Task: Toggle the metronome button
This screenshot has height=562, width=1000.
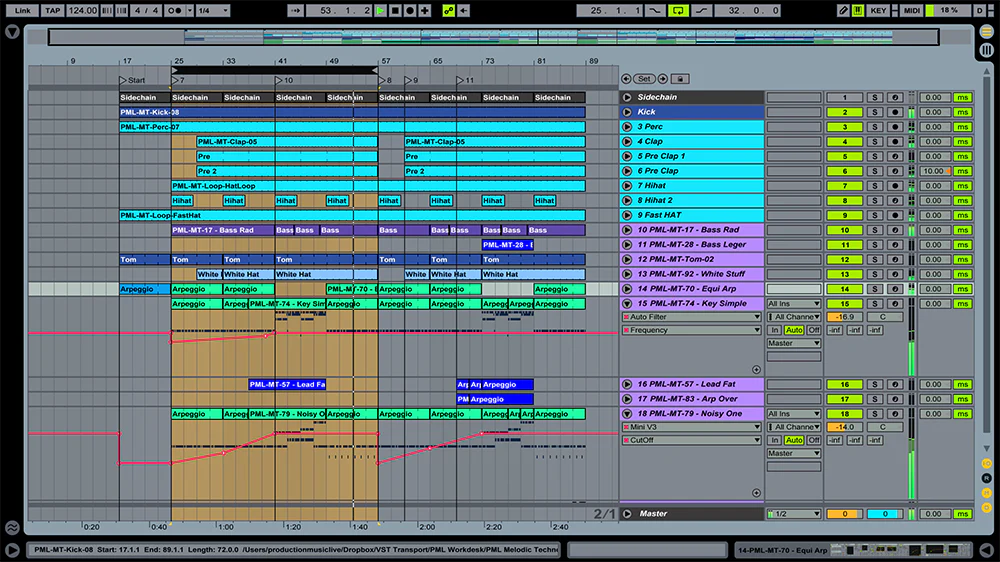Action: point(177,10)
